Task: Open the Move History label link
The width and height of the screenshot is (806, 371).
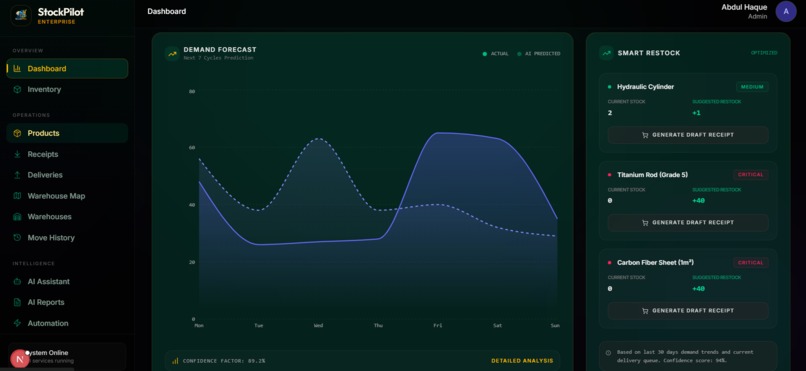Action: 51,237
